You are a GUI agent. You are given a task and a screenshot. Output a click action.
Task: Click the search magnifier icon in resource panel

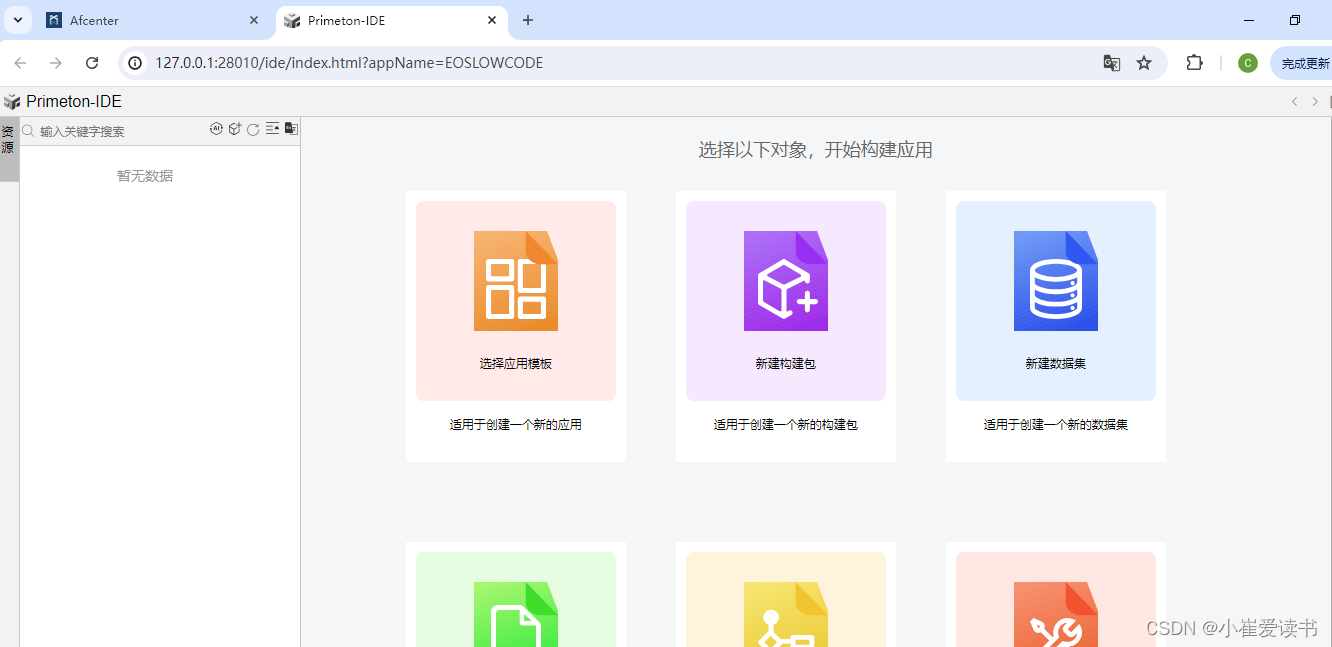click(x=29, y=131)
